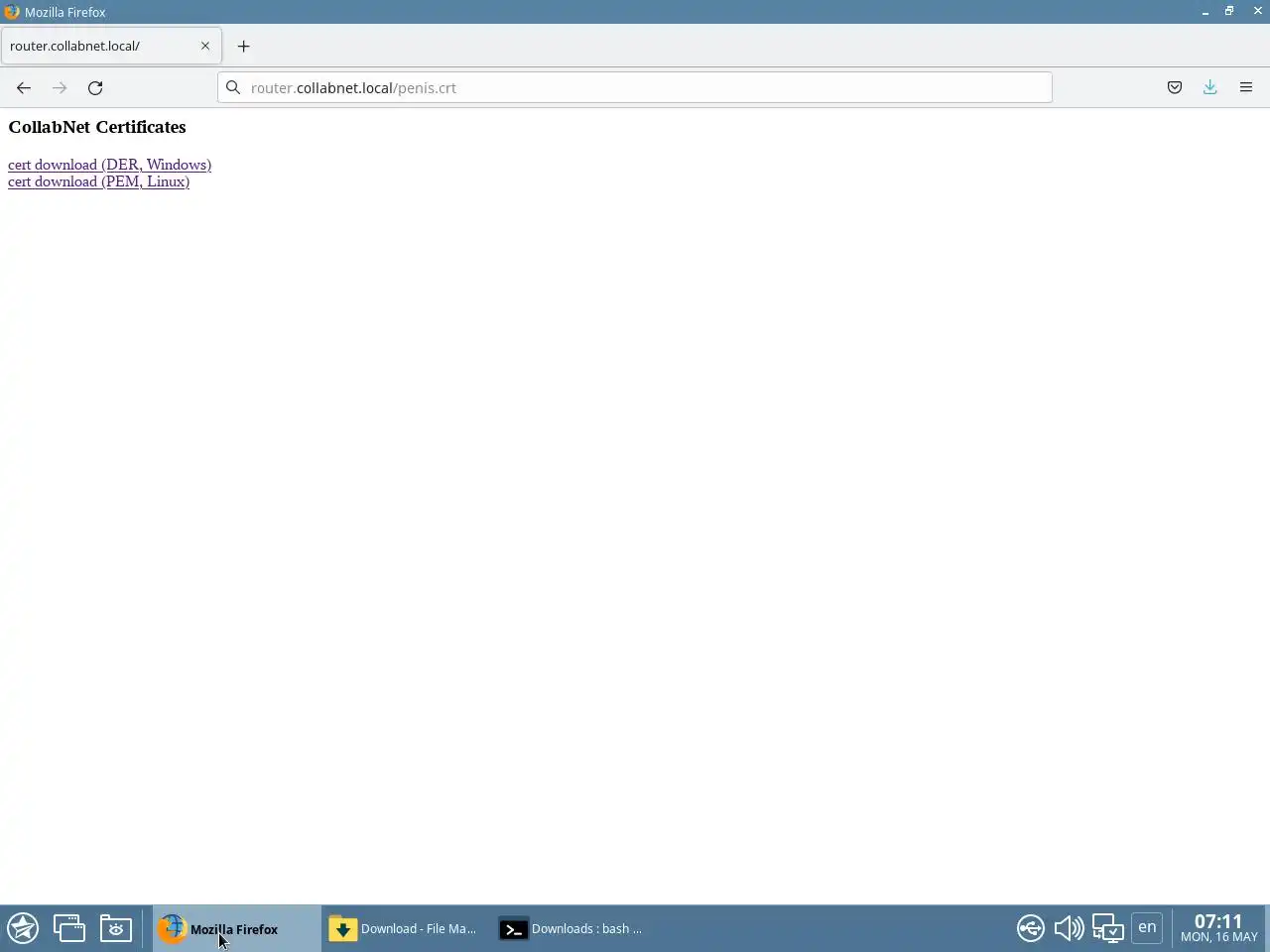The width and height of the screenshot is (1270, 952).
Task: Open the volume control tray icon
Action: pos(1069,928)
